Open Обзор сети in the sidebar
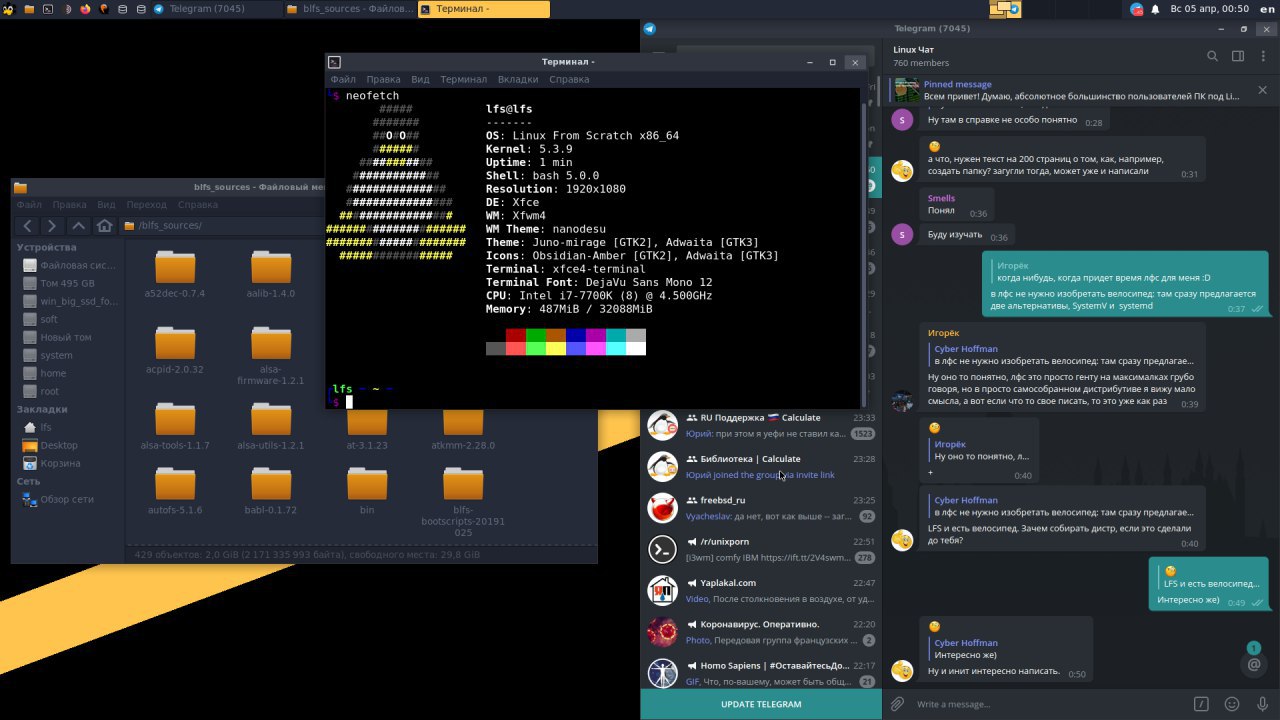This screenshot has height=720, width=1280. click(58, 499)
